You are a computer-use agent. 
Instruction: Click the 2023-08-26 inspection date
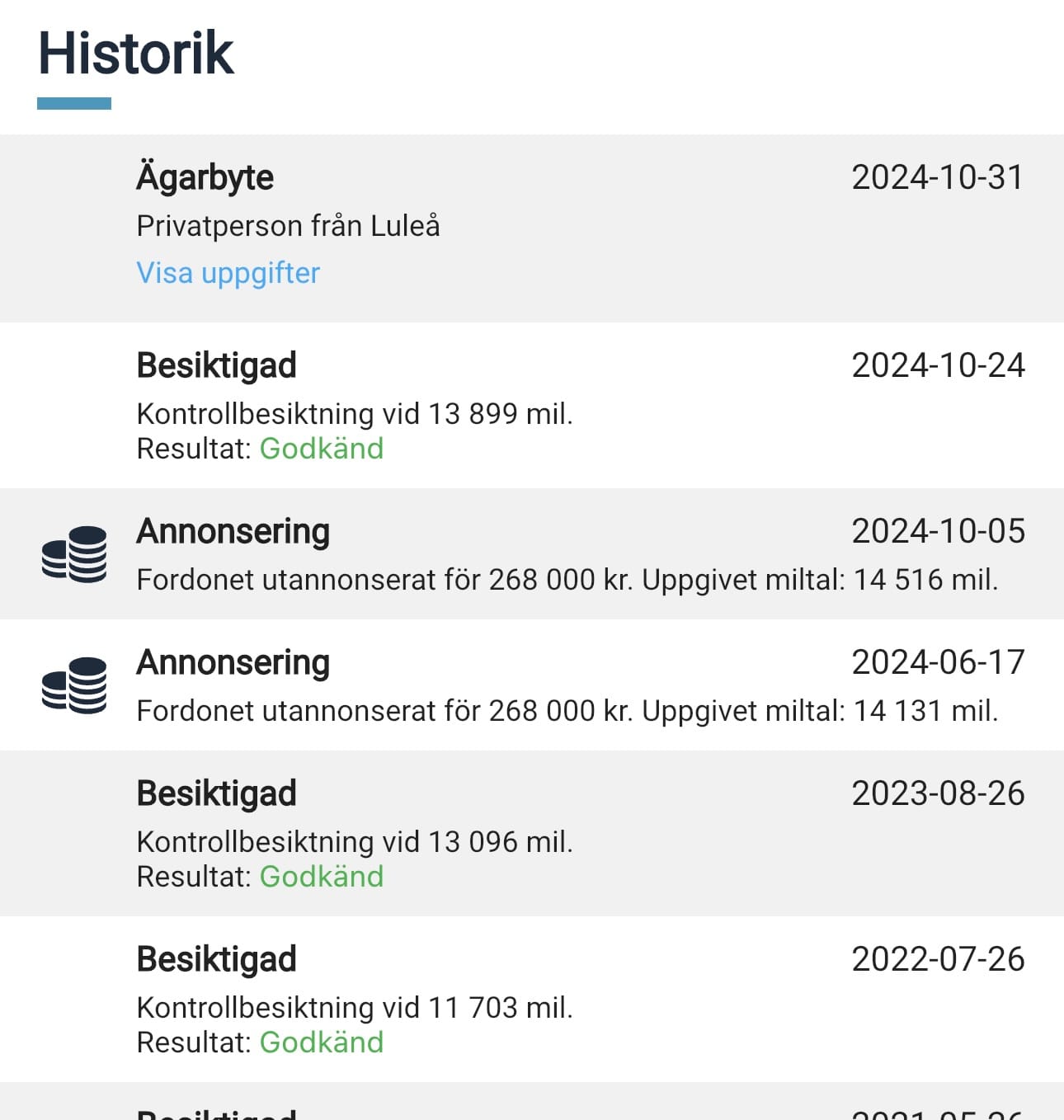pyautogui.click(x=938, y=793)
